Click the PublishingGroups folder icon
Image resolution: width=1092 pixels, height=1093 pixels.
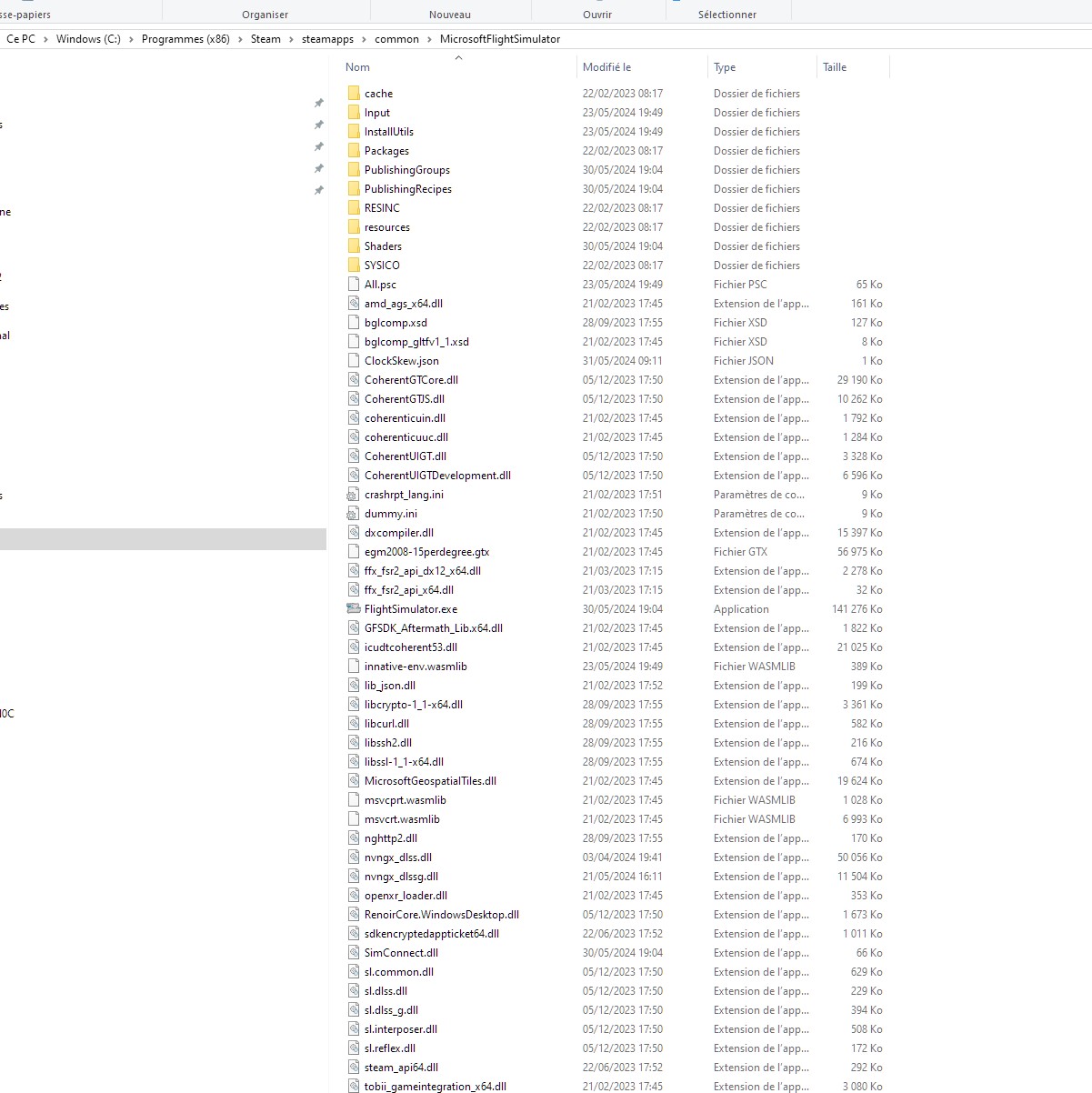(354, 169)
